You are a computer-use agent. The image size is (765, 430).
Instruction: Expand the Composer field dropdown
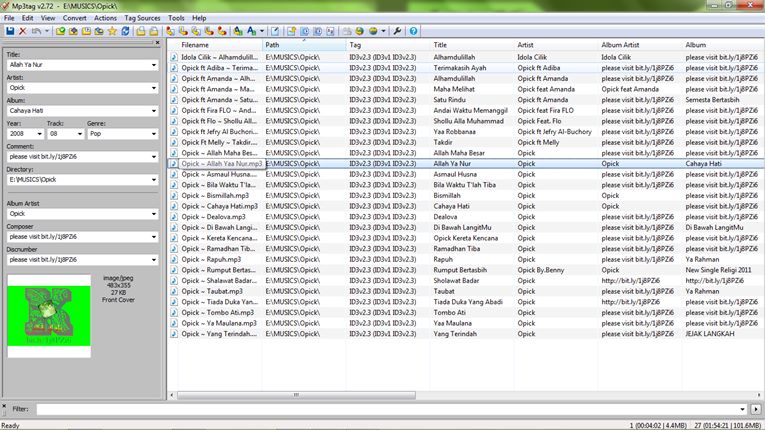click(154, 237)
